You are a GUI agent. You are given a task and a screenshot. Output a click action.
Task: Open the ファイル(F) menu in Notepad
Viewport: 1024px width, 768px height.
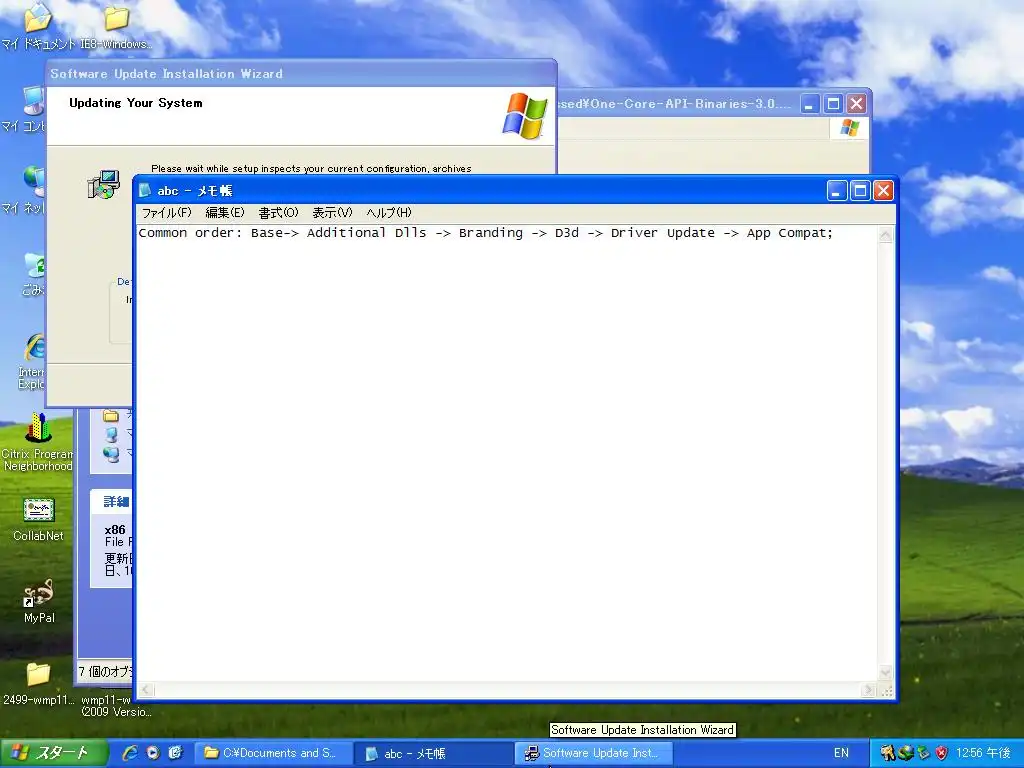pyautogui.click(x=167, y=212)
